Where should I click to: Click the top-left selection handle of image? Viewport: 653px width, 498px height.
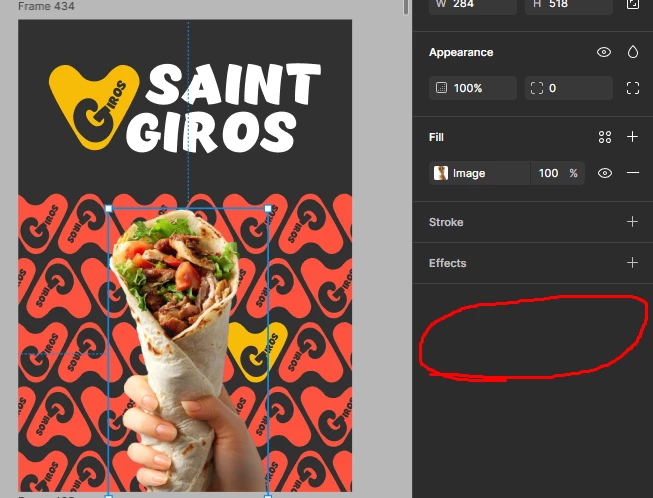coord(109,209)
